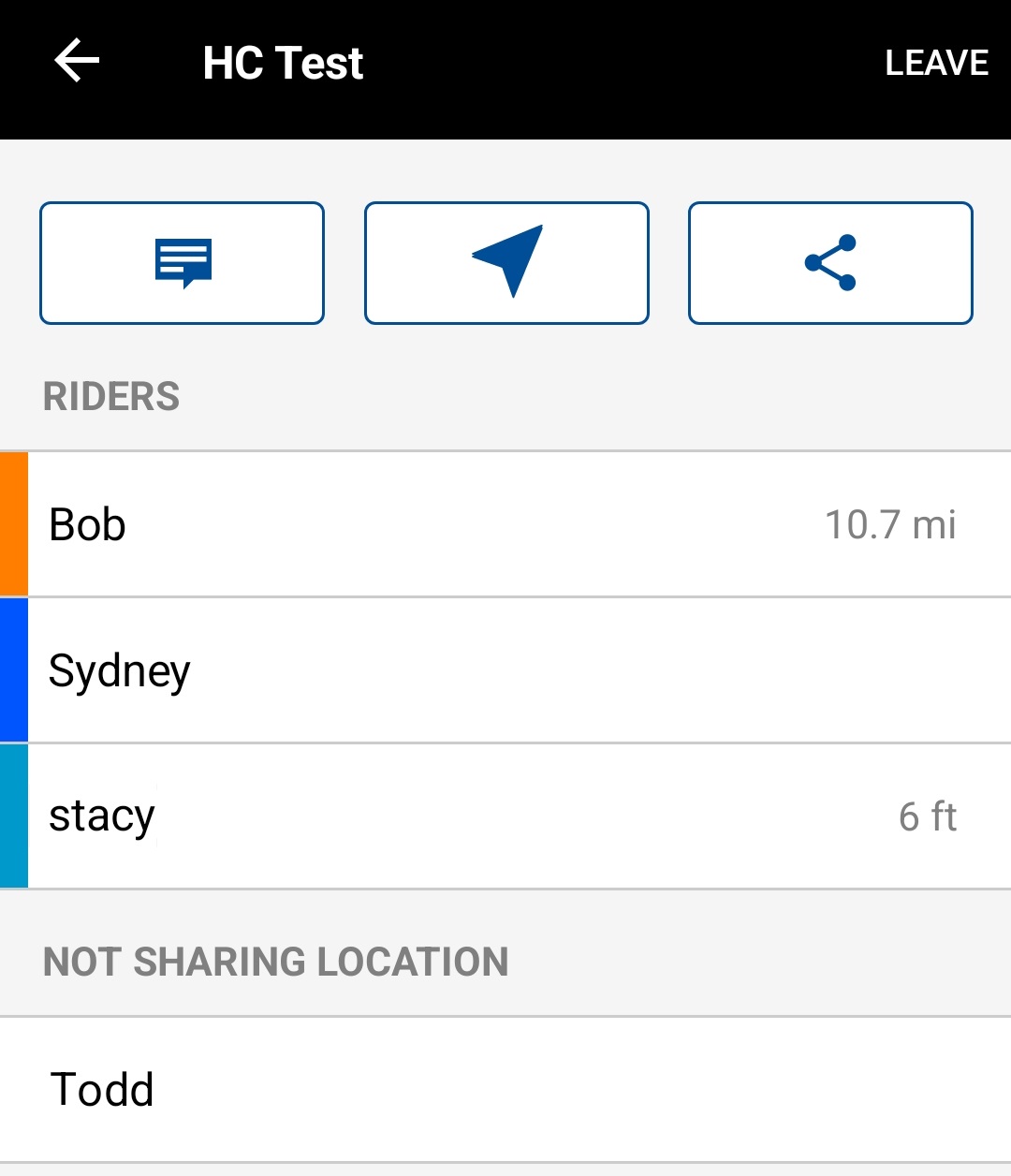Tap Sydney's dark blue color marker
The width and height of the screenshot is (1011, 1176).
(x=14, y=670)
